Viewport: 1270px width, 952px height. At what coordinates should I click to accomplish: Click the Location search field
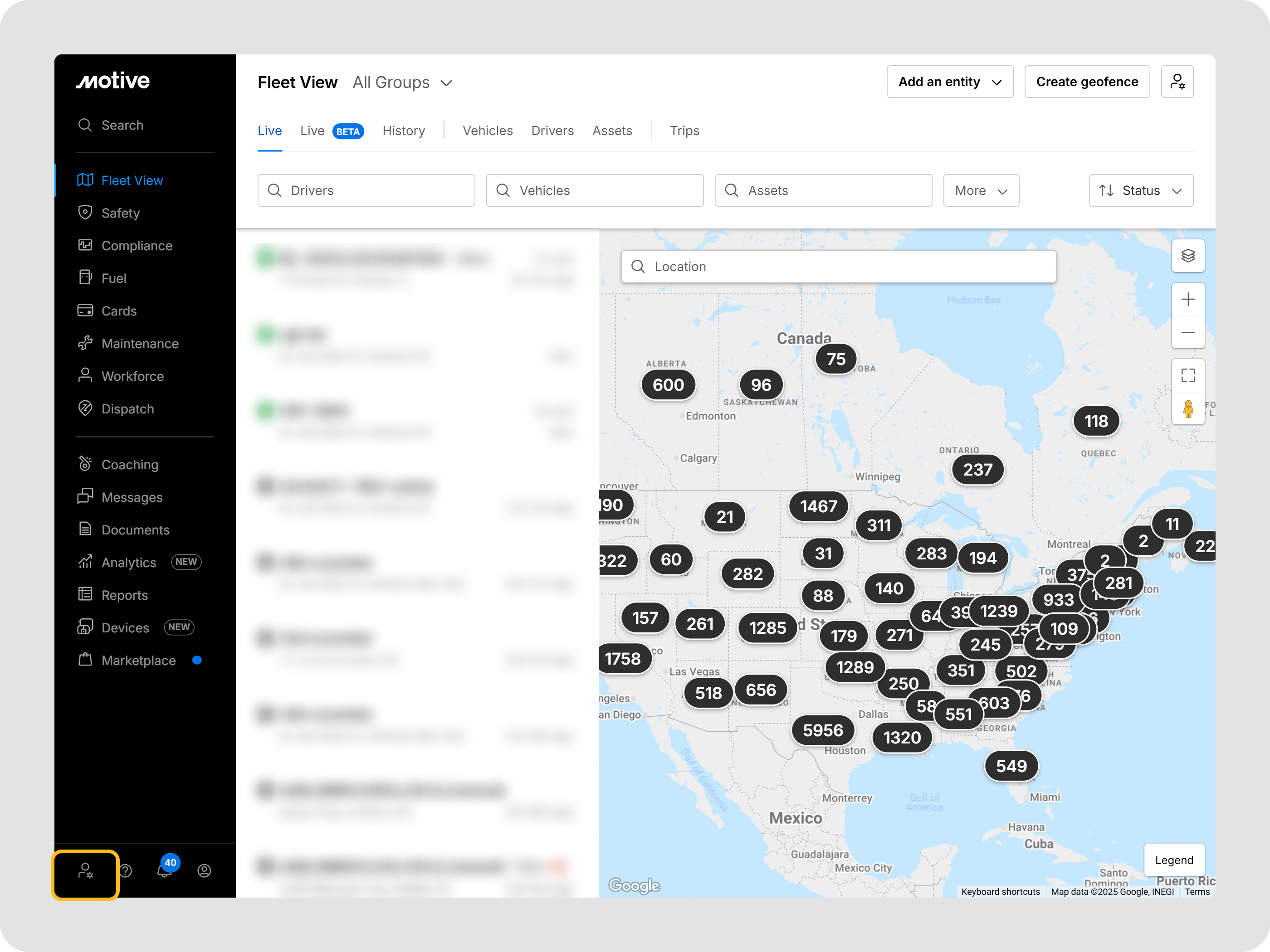click(x=838, y=266)
